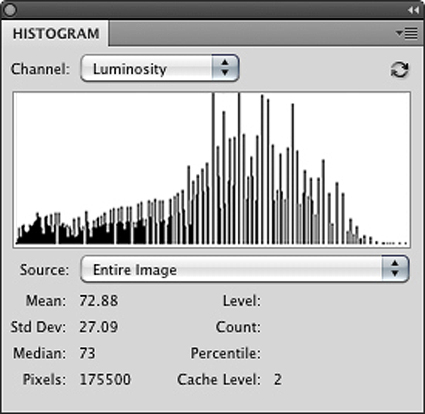Collapse panel with double-arrow icon
Viewport: 425px width, 414px height.
pos(413,10)
